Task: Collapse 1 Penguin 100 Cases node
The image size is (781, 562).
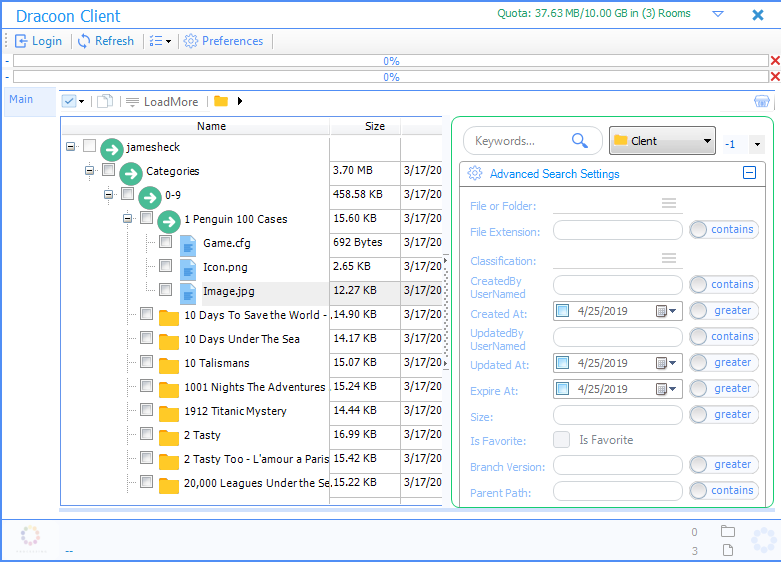Action: (128, 219)
